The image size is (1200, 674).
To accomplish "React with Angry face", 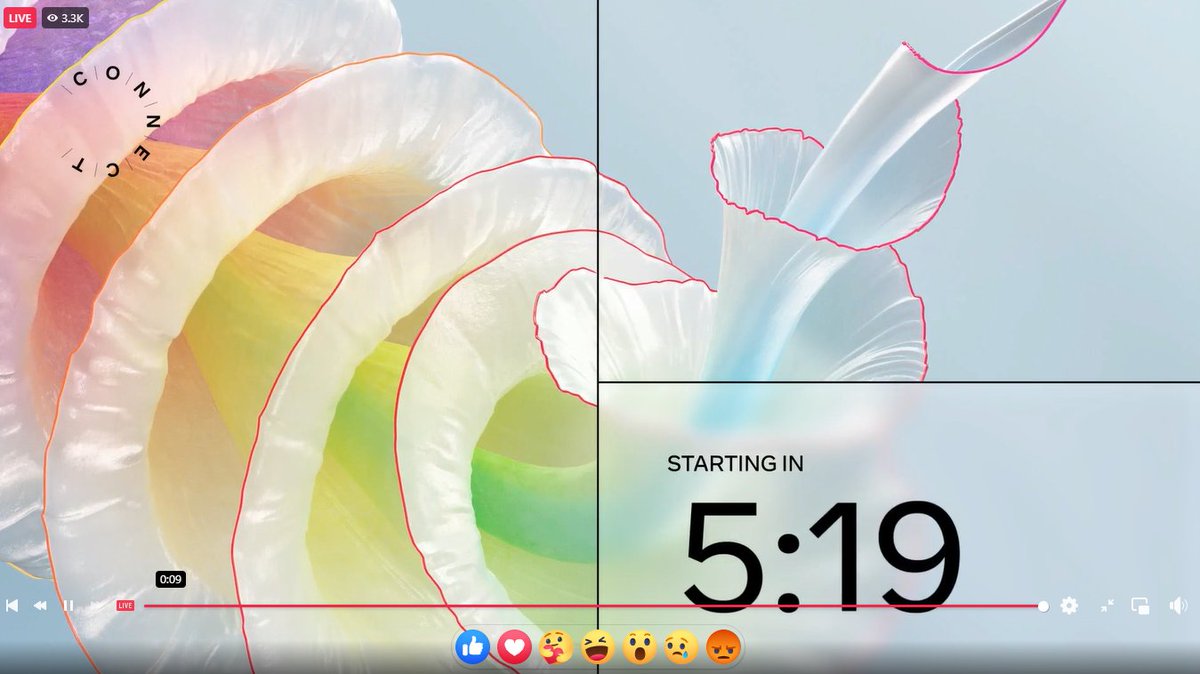I will coord(723,648).
